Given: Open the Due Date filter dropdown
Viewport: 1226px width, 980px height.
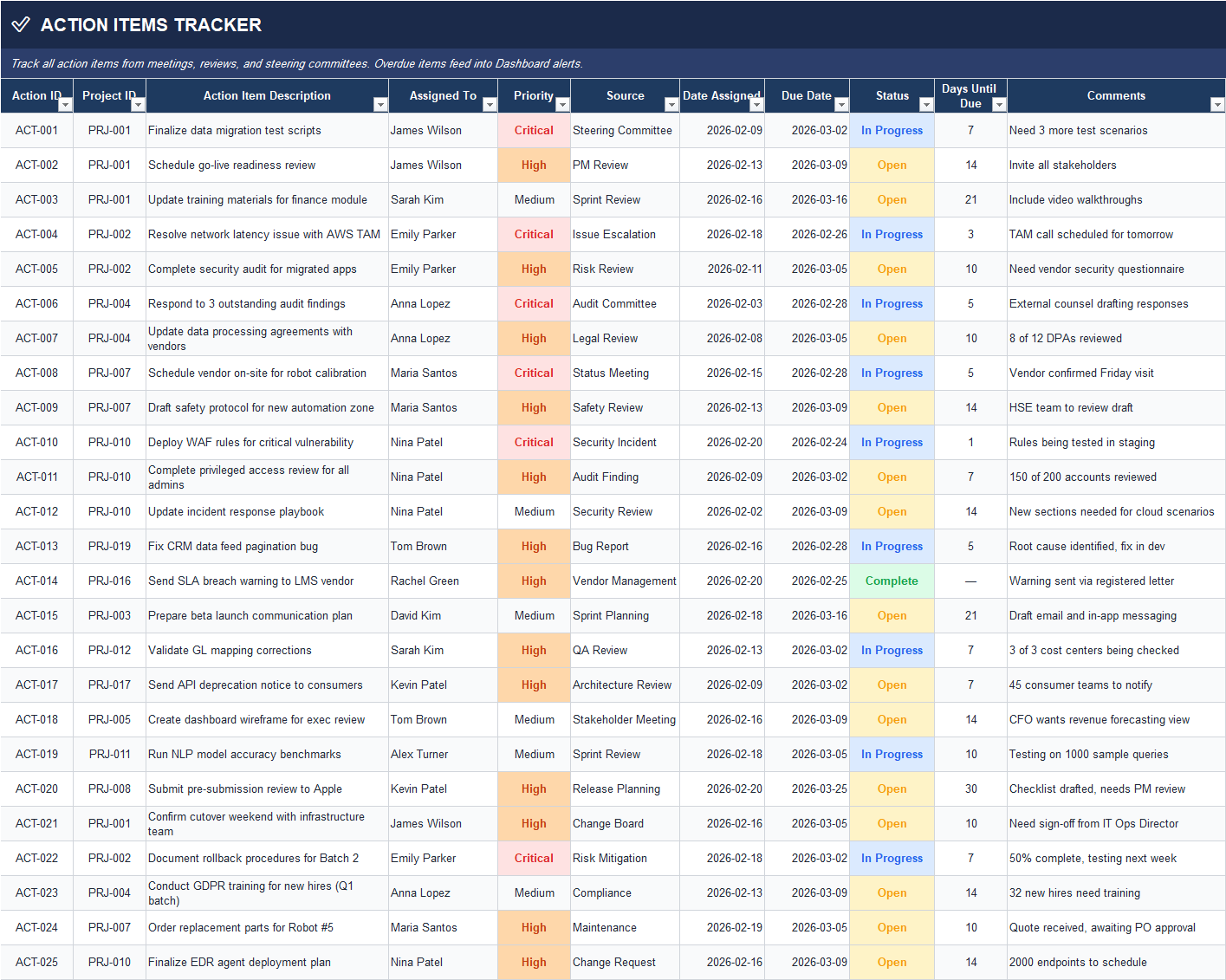Looking at the screenshot, I should point(841,105).
